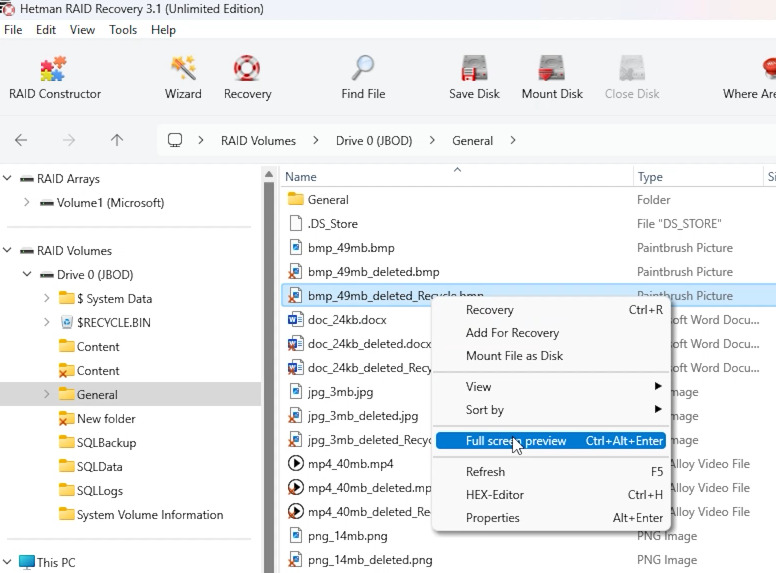The image size is (776, 573).
Task: Open HEX-Editor from context menu
Action: [550, 495]
